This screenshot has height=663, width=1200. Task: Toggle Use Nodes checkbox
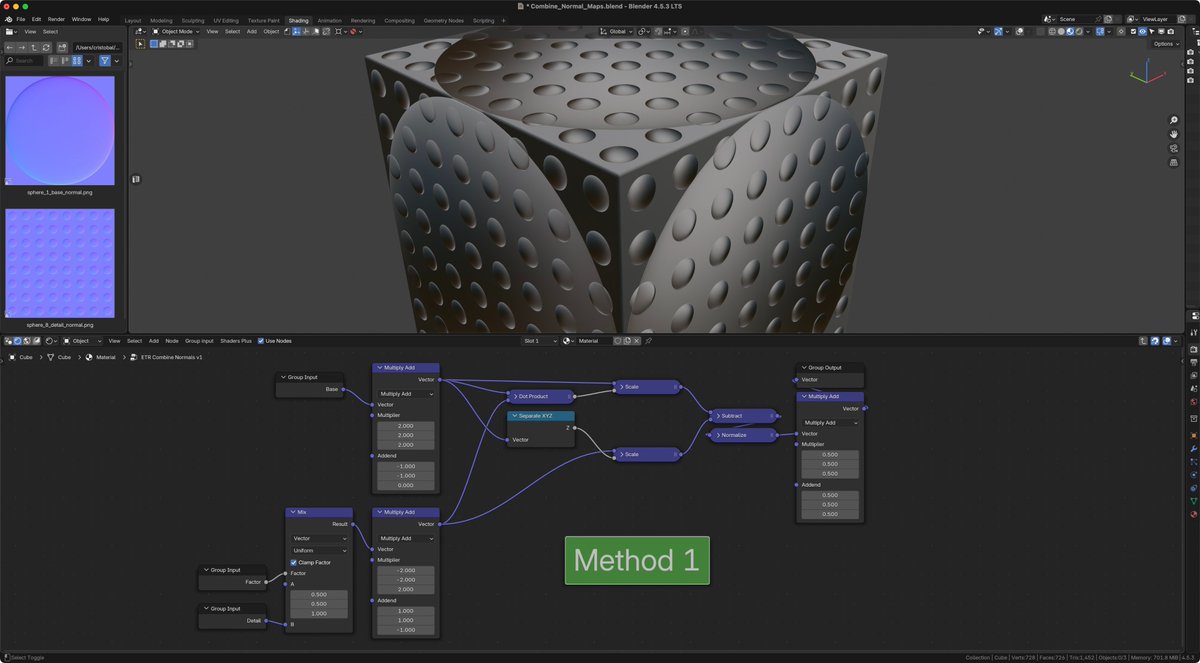(261, 341)
